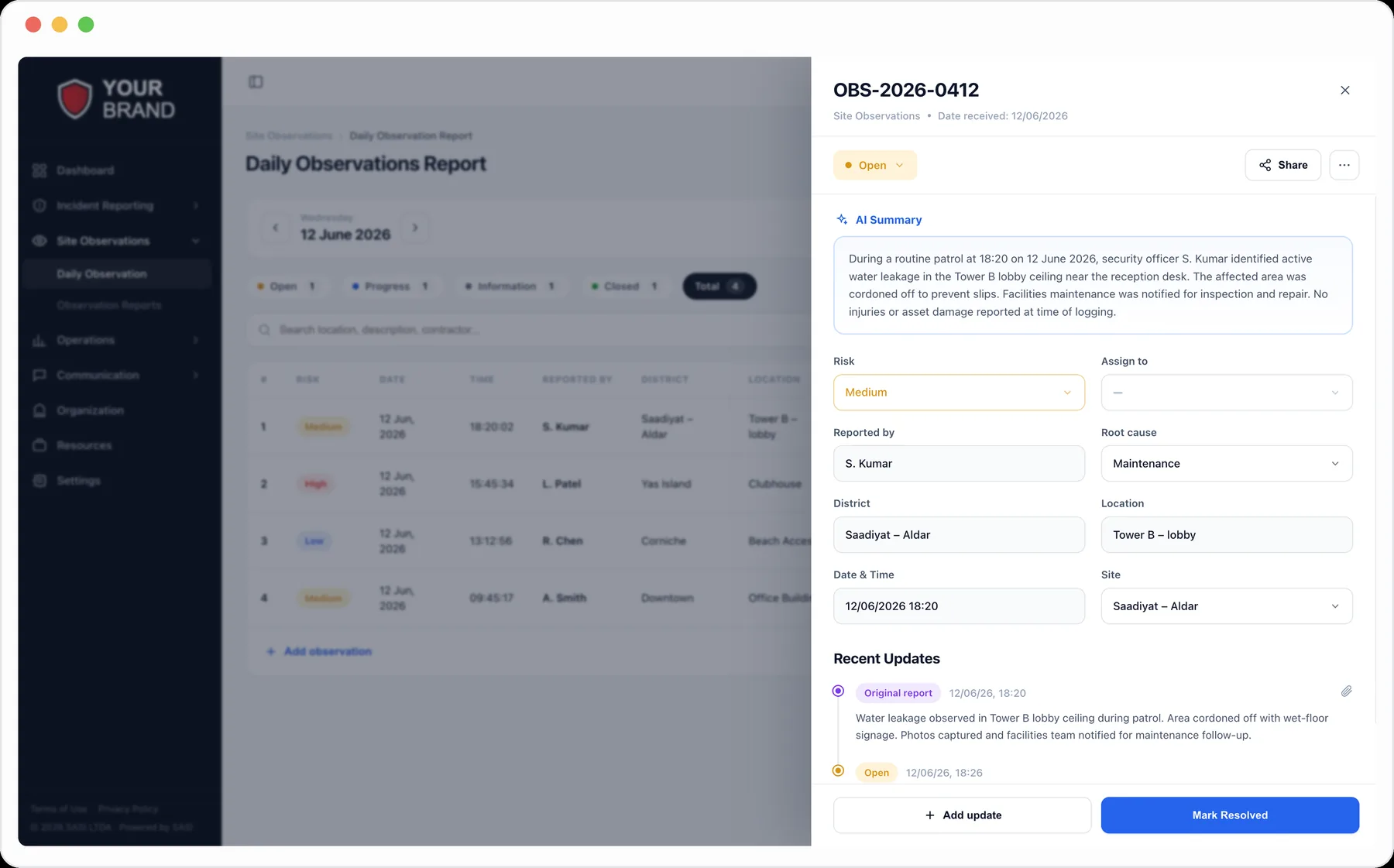Image resolution: width=1394 pixels, height=868 pixels.
Task: Go to previous day arrow
Action: tap(276, 228)
